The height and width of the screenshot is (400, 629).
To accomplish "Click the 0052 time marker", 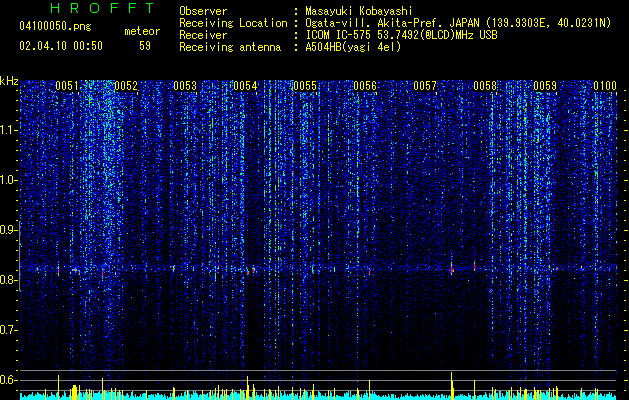I will 126,86.
